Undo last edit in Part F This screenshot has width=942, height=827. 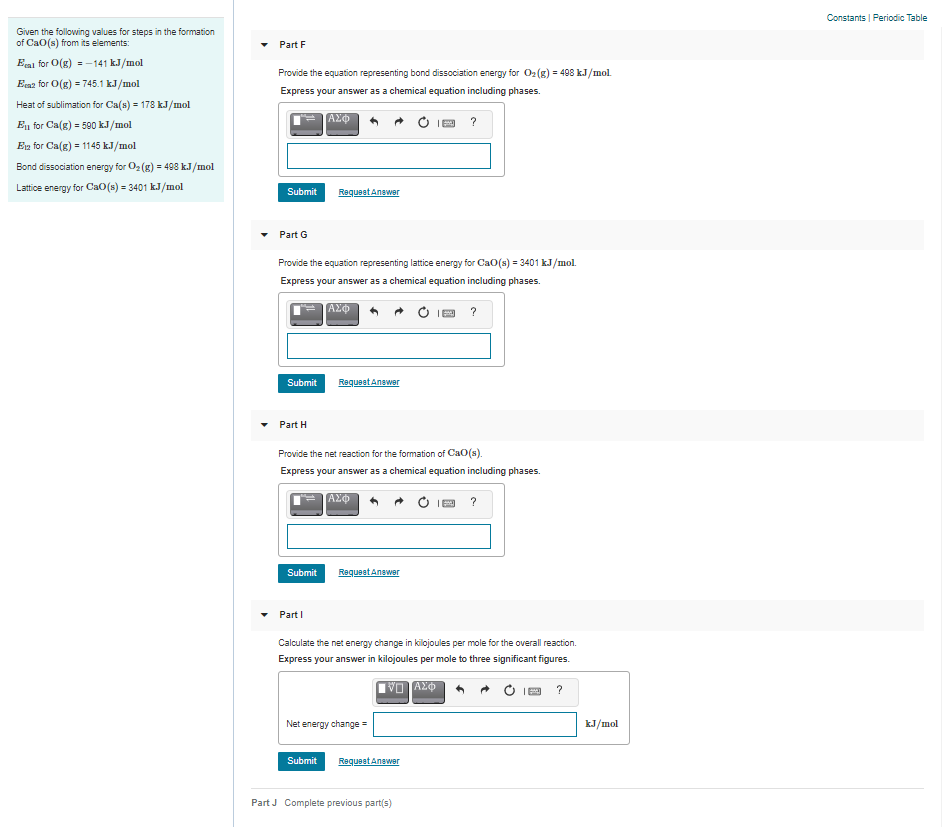point(374,123)
